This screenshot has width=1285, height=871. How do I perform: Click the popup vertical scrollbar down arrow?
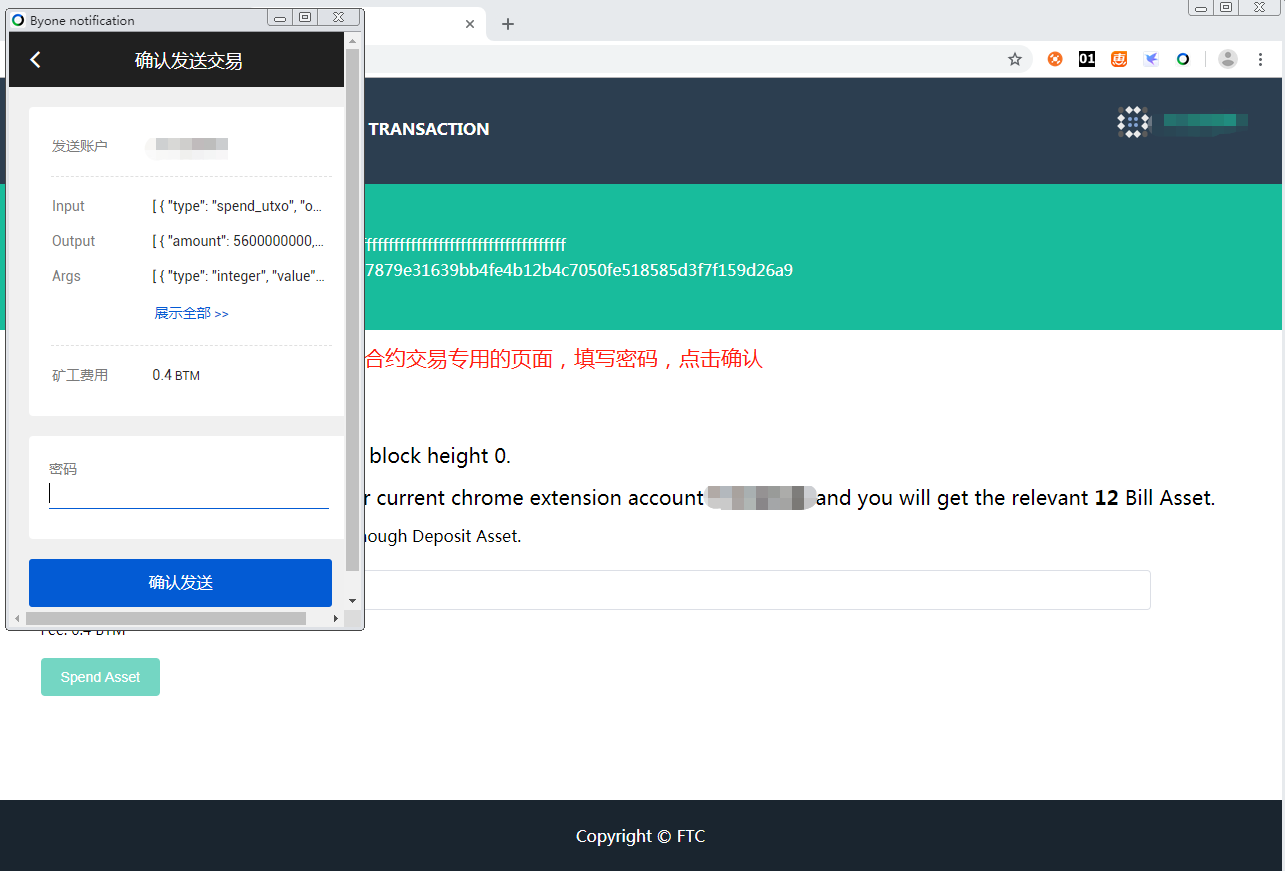(x=352, y=600)
